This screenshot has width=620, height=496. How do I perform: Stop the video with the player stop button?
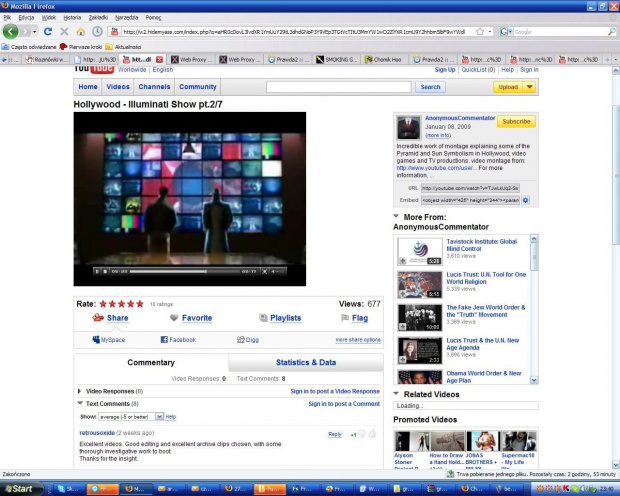point(105,271)
